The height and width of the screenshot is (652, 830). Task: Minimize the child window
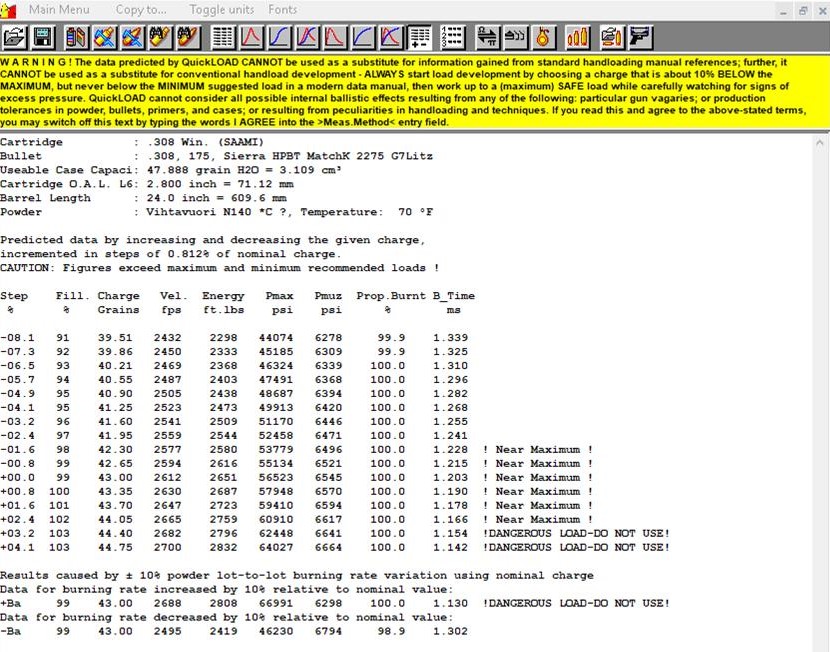(783, 11)
